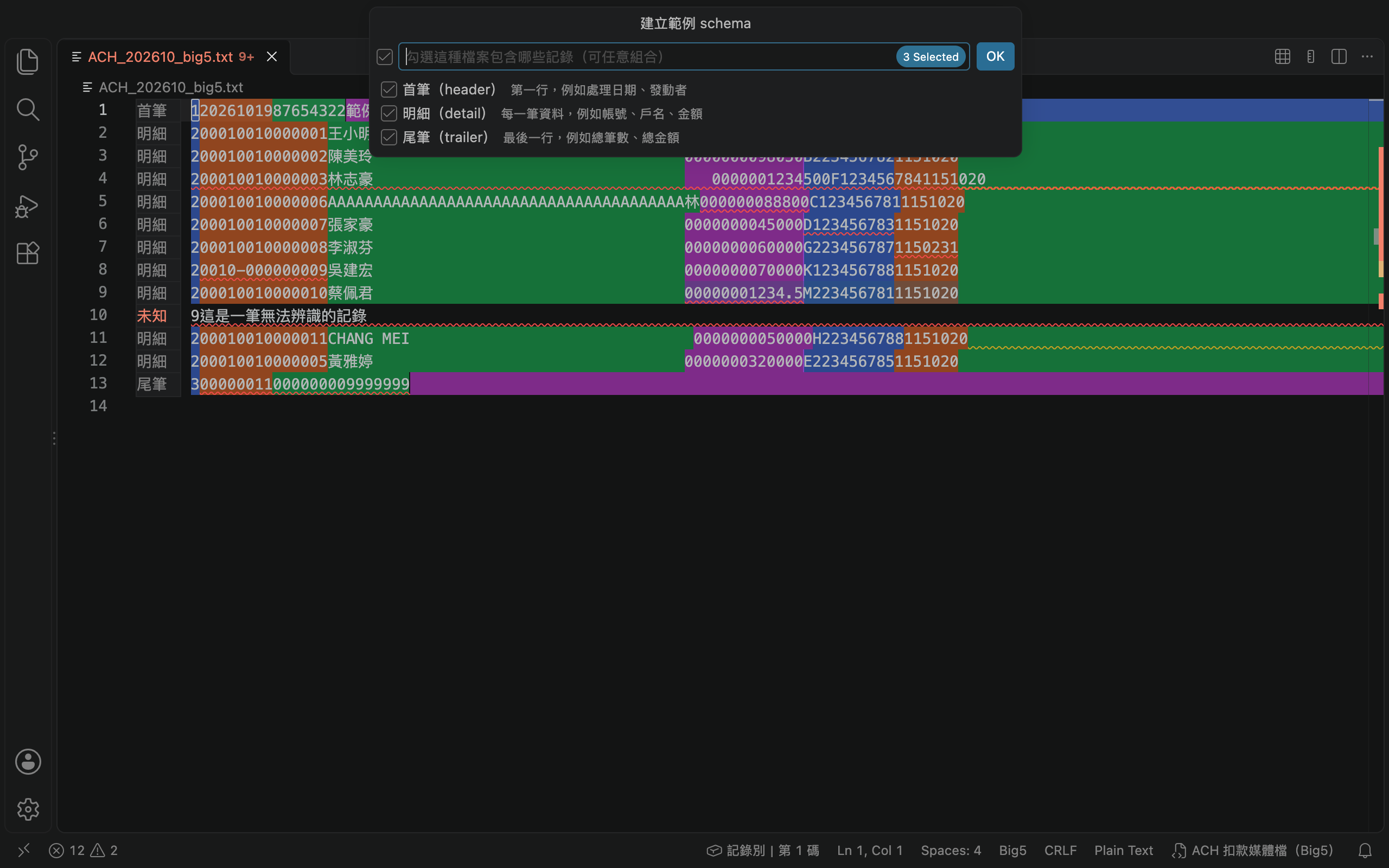The width and height of the screenshot is (1389, 868).
Task: Click the remote window status icon
Action: 23,850
